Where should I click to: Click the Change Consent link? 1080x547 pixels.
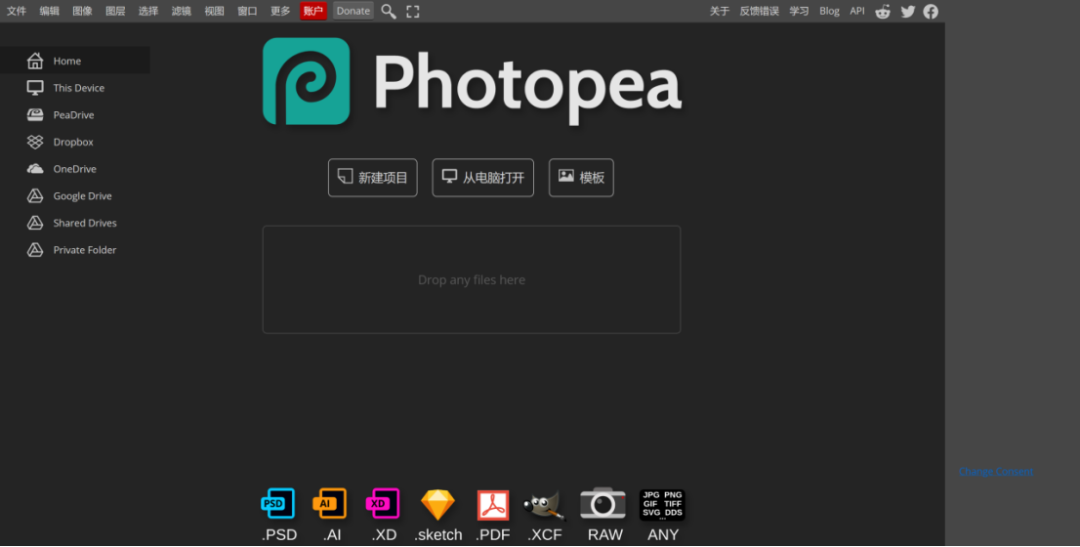[x=996, y=472]
